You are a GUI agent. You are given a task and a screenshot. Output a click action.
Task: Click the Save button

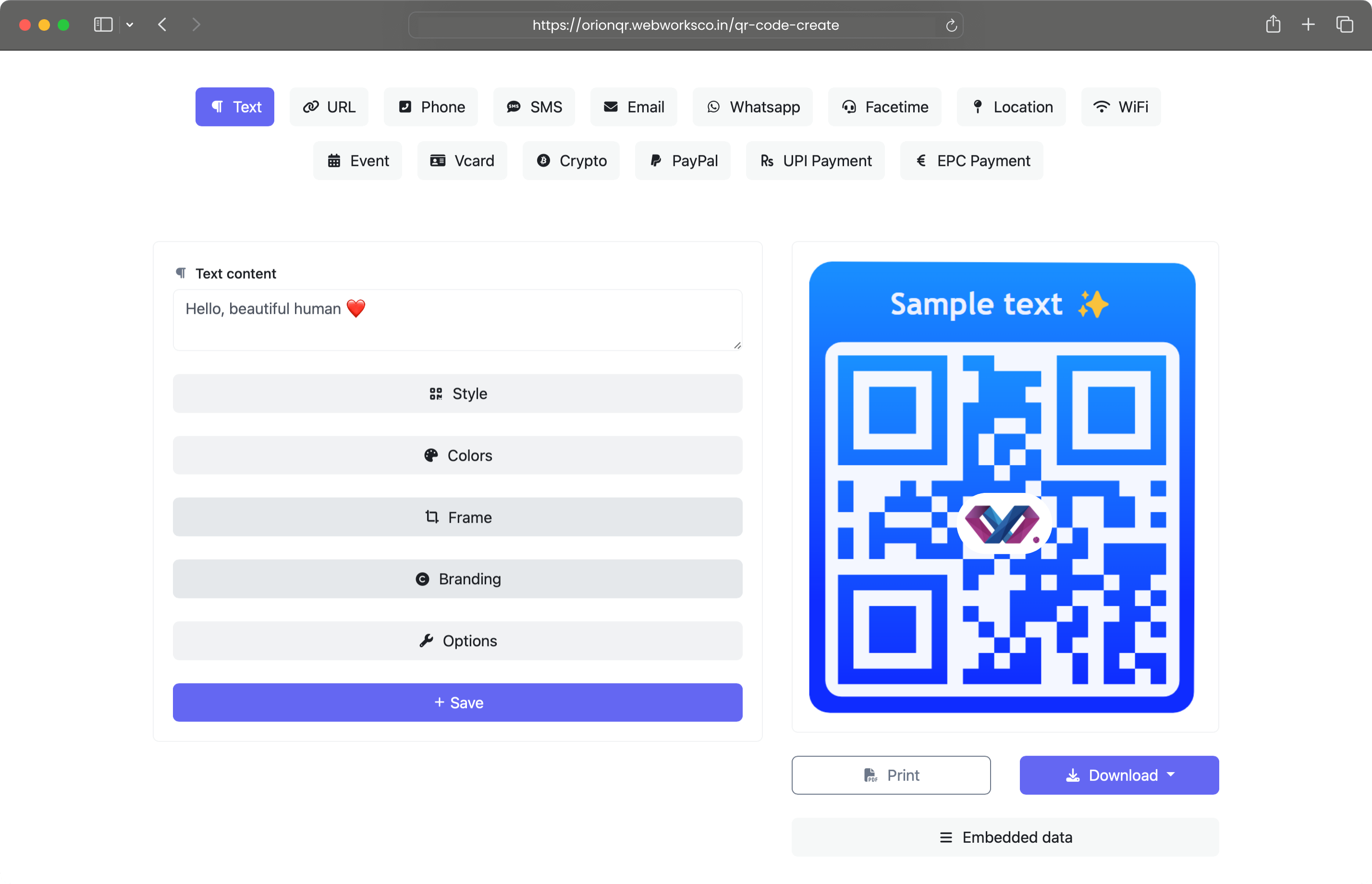point(457,702)
